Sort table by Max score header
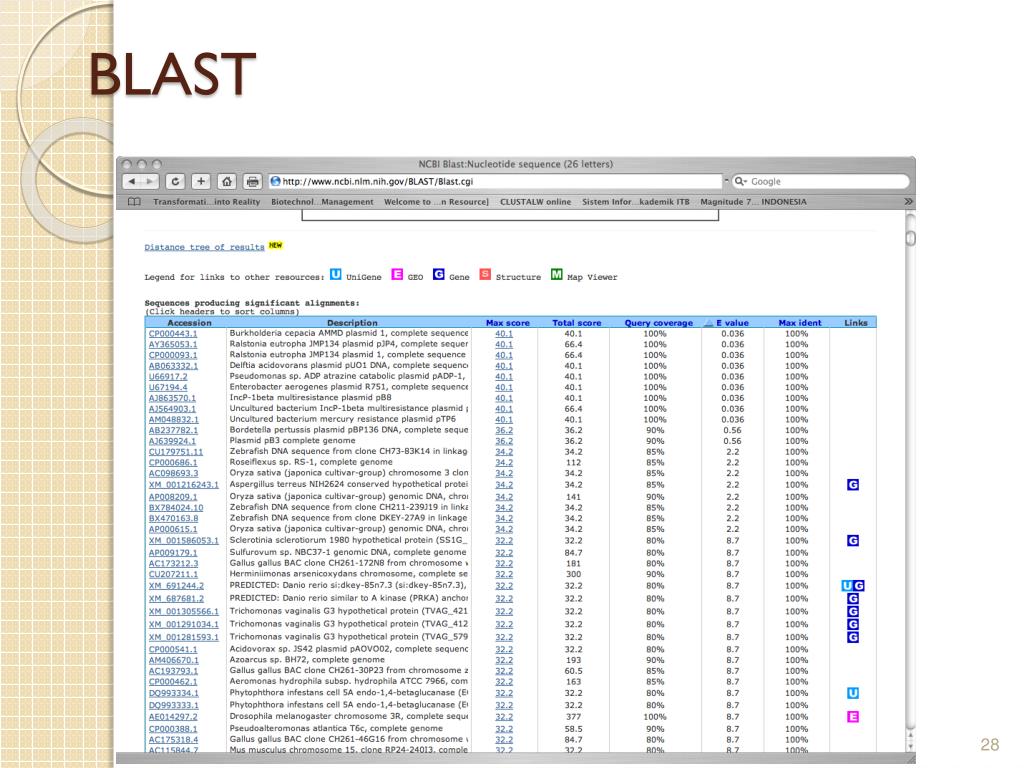The height and width of the screenshot is (768, 1024). click(507, 323)
